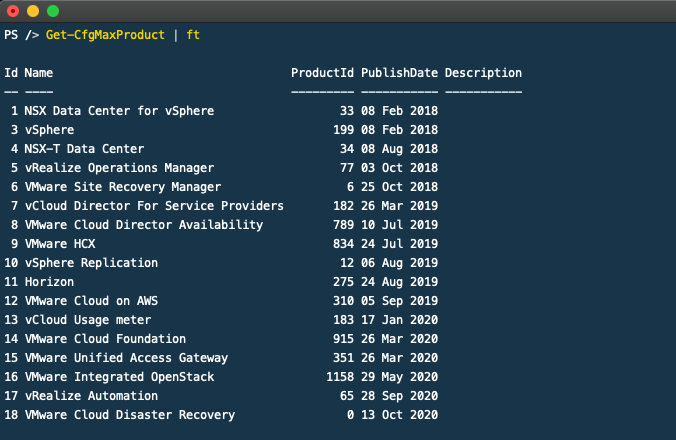Click the yellow minimize window button

tap(33, 11)
